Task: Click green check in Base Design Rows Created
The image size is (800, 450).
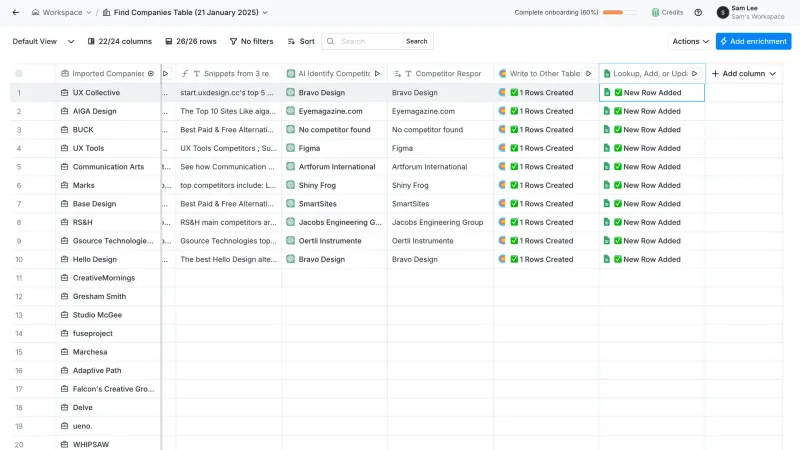Action: (514, 204)
